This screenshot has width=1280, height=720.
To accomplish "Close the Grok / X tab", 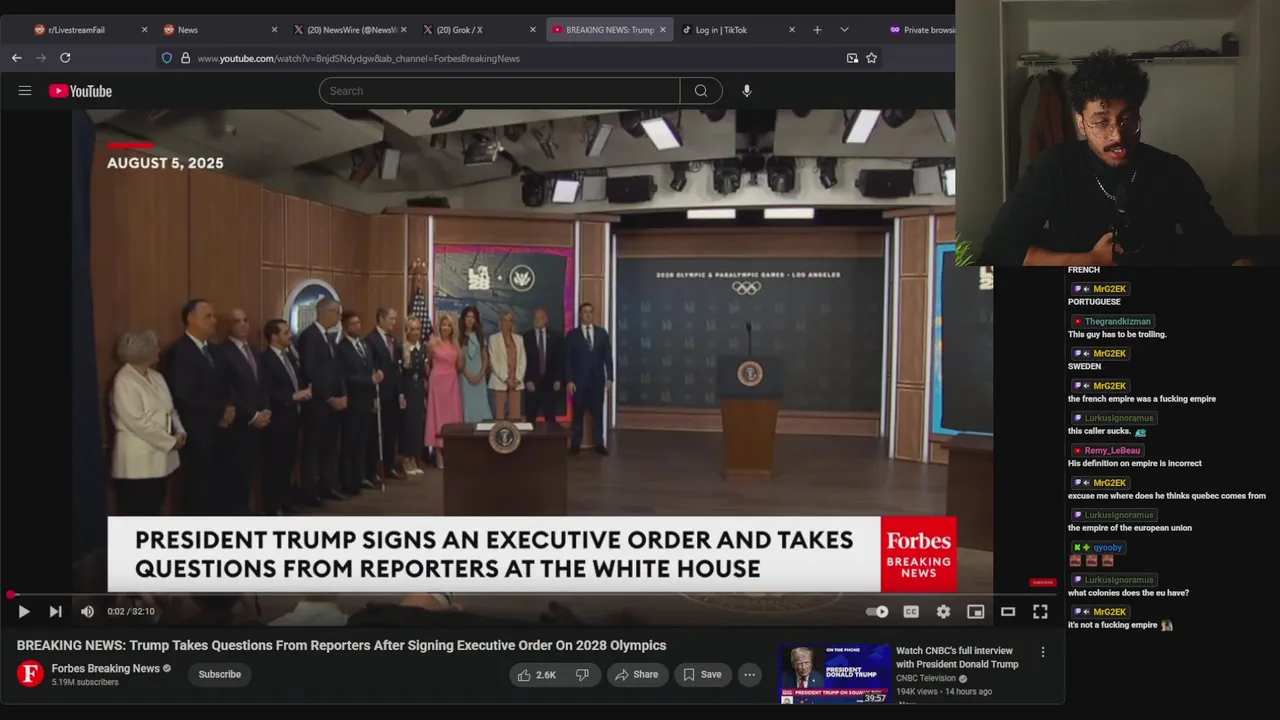I will click(x=533, y=30).
